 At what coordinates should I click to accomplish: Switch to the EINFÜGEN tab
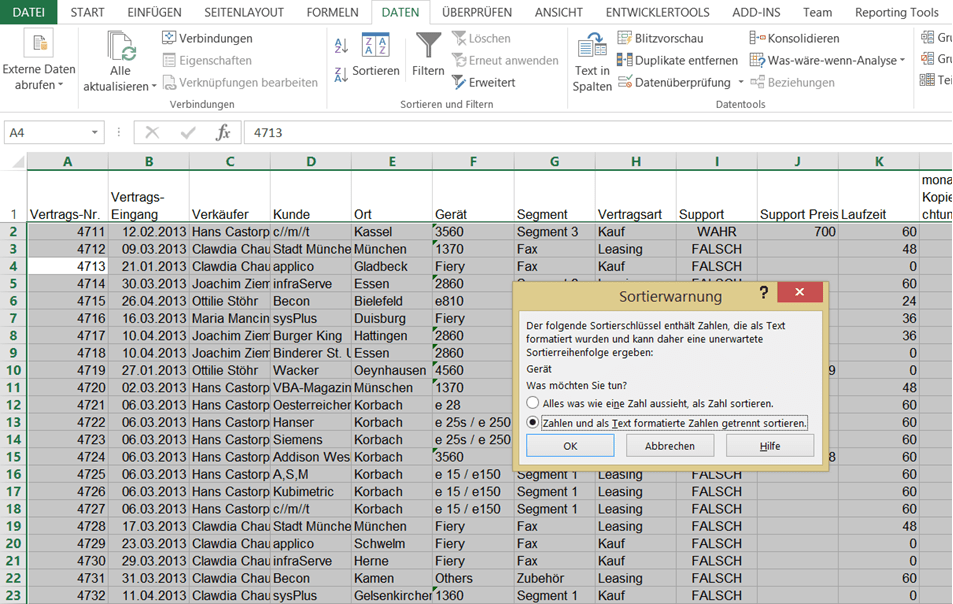(154, 12)
